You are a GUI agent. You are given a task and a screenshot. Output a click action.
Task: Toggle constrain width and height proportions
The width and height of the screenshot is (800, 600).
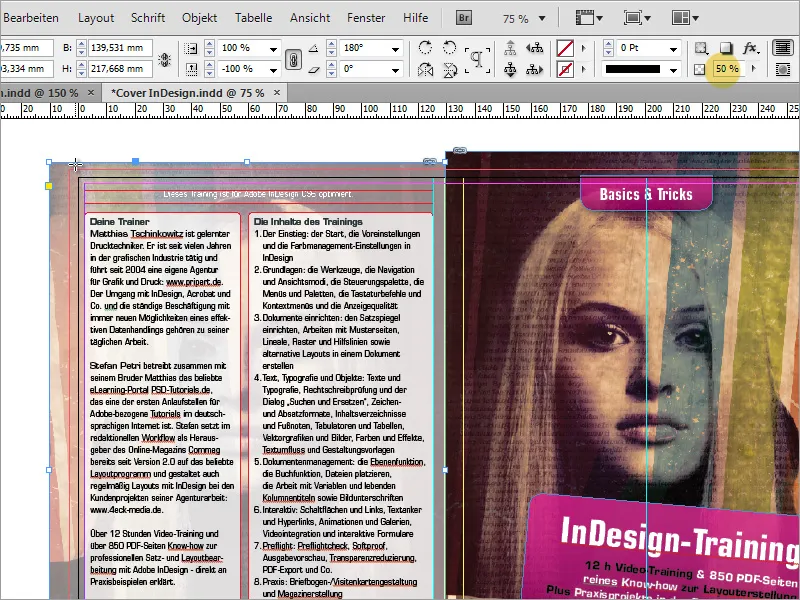tap(164, 60)
